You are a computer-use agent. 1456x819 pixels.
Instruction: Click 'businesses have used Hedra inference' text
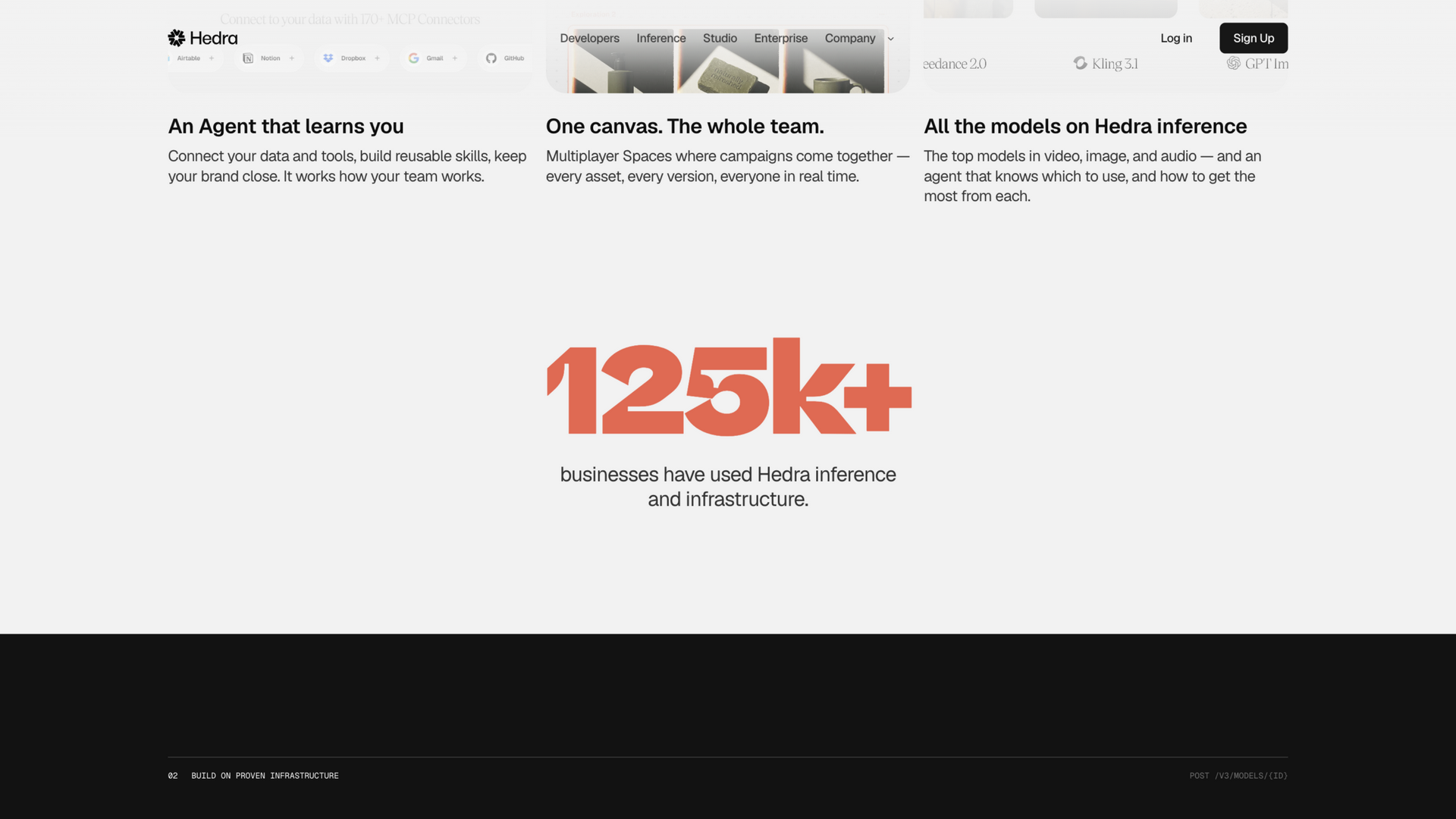click(x=728, y=475)
